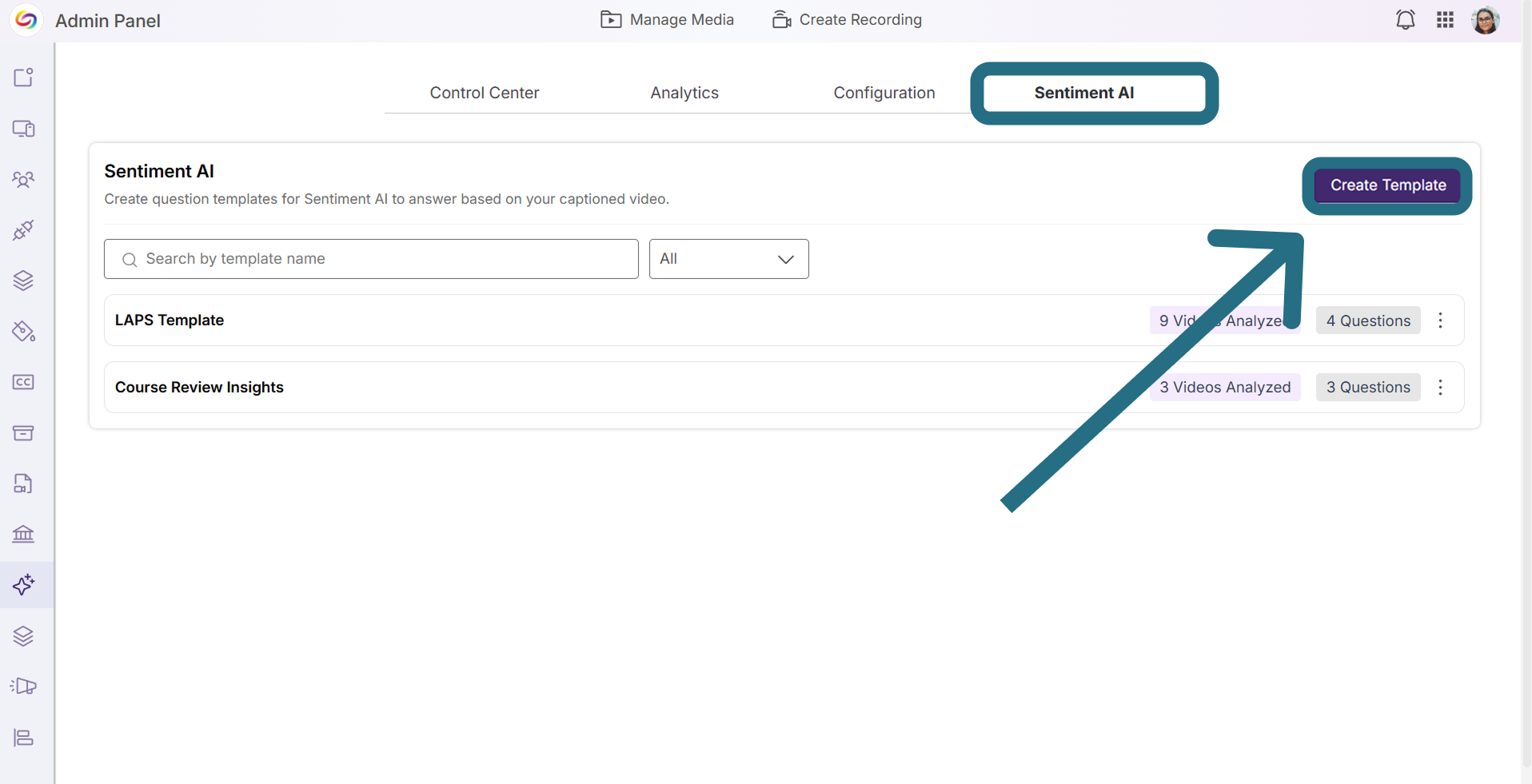Open Course Review Insights three-dot menu
The height and width of the screenshot is (784, 1532).
tap(1440, 388)
